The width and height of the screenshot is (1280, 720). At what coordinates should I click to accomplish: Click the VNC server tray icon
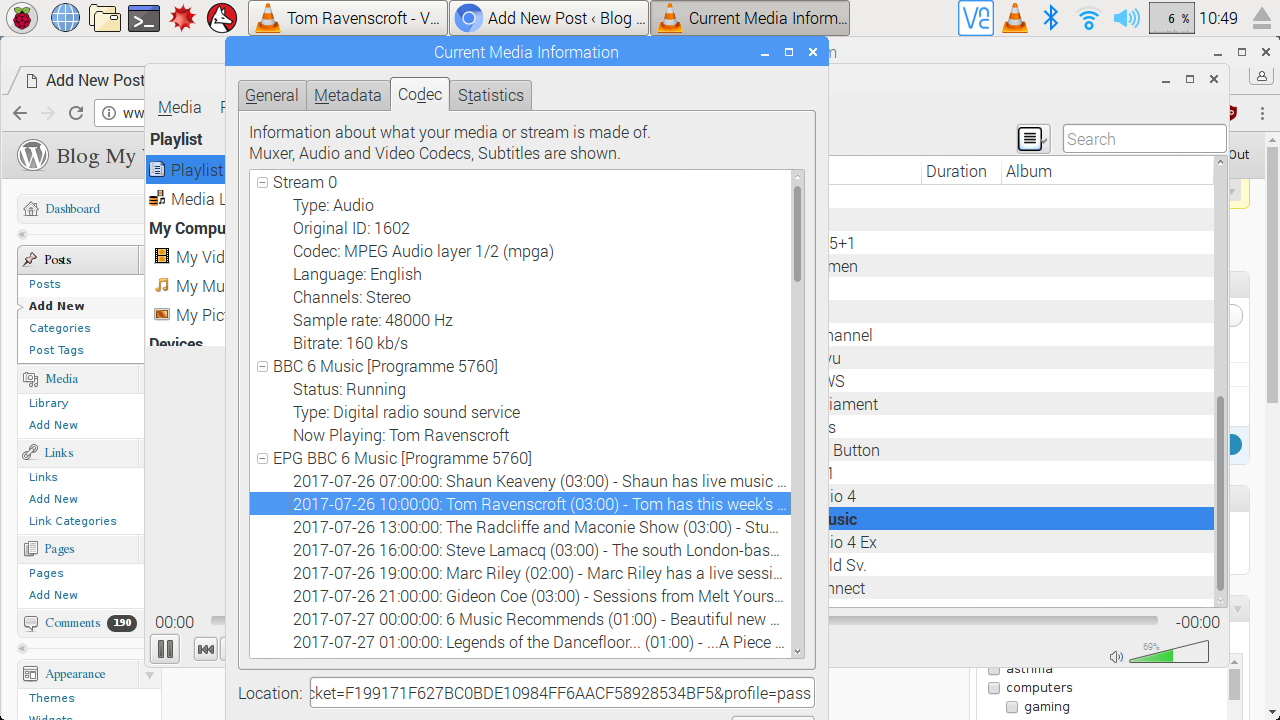(976, 18)
